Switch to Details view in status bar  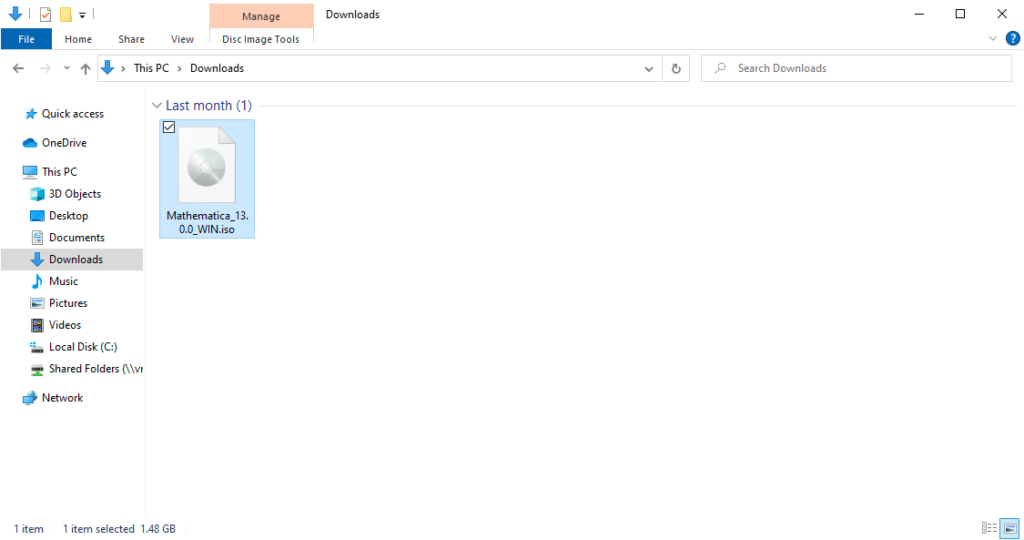989,528
